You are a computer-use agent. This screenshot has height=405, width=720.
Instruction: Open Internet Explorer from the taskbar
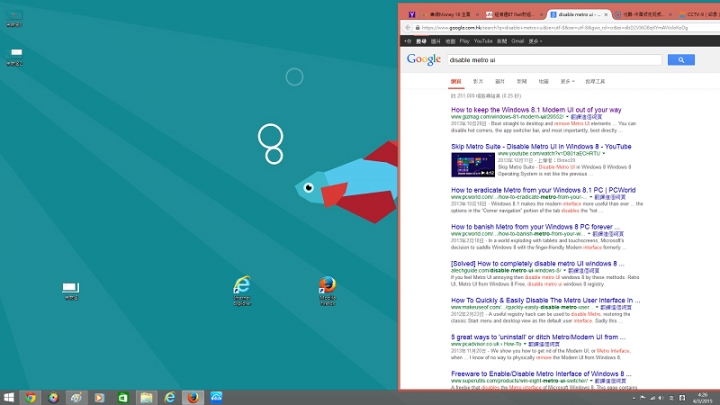tap(169, 397)
